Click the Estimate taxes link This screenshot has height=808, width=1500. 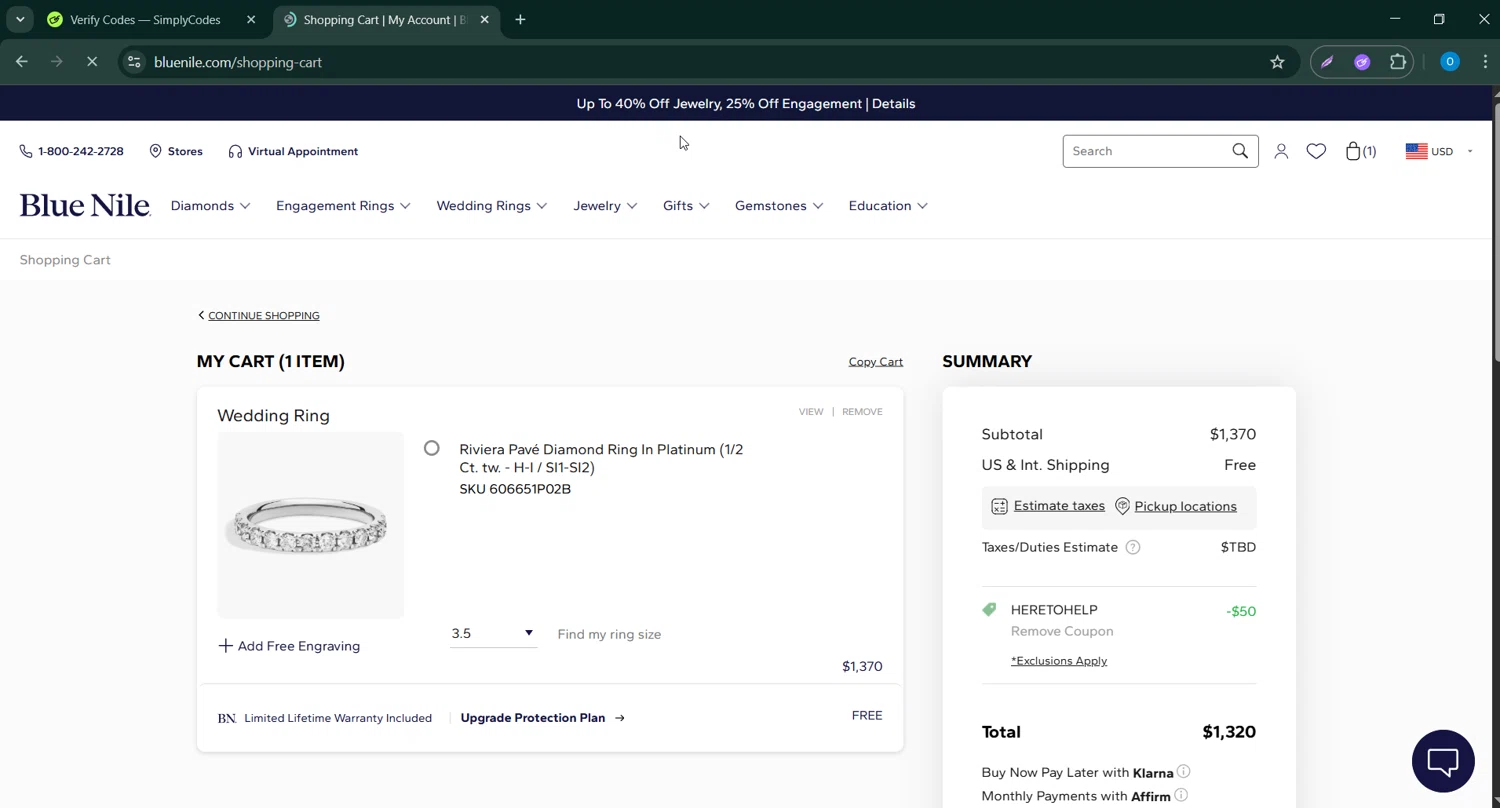1059,506
